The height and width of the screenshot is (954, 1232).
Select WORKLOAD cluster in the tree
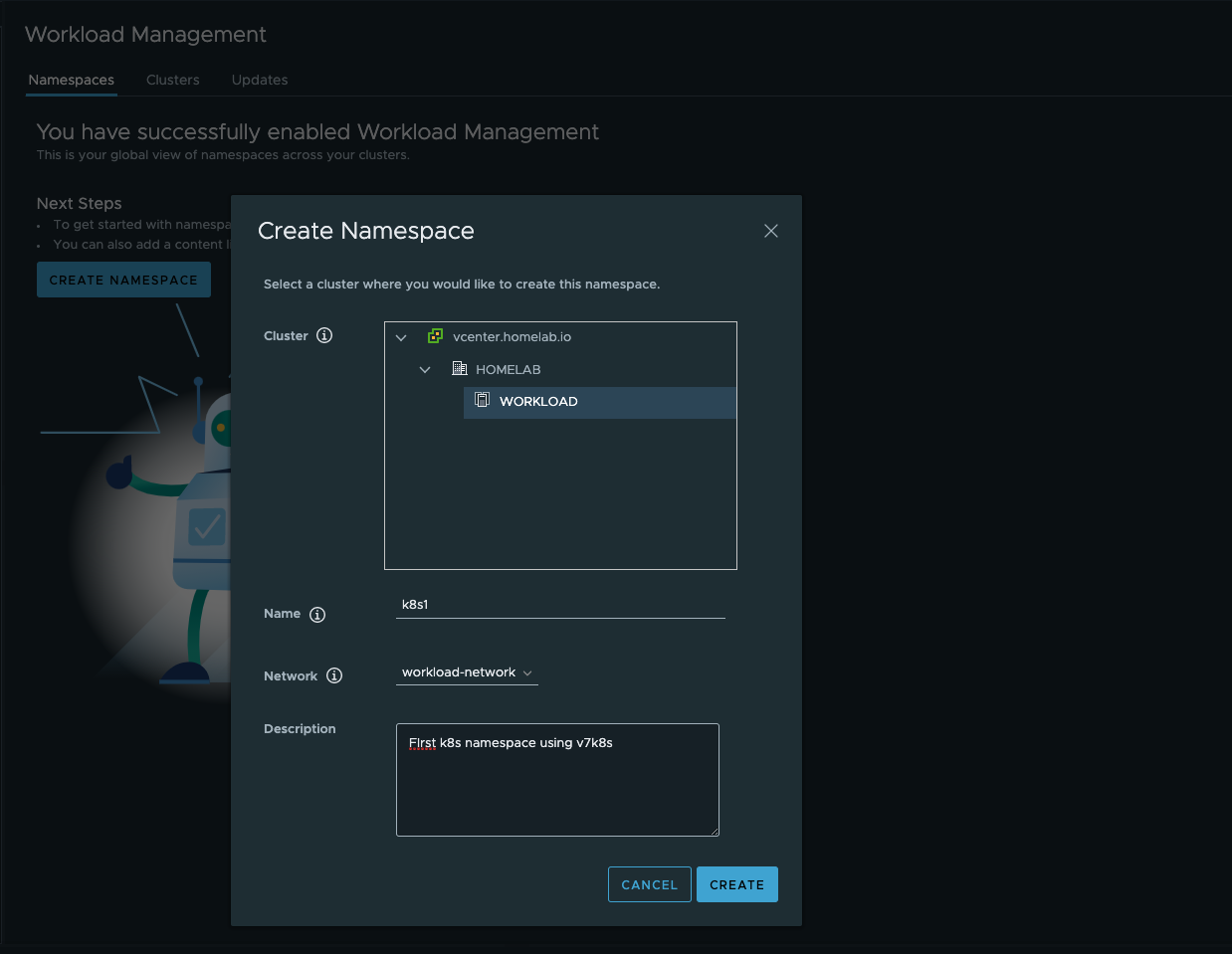[538, 402]
